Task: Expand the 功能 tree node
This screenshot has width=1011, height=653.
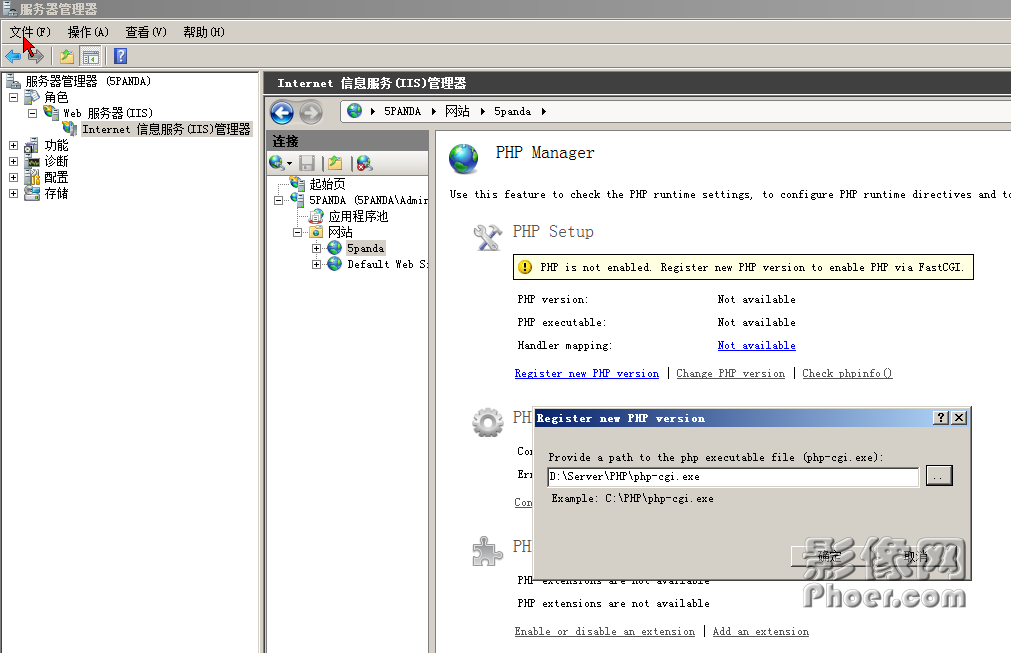Action: pos(14,146)
